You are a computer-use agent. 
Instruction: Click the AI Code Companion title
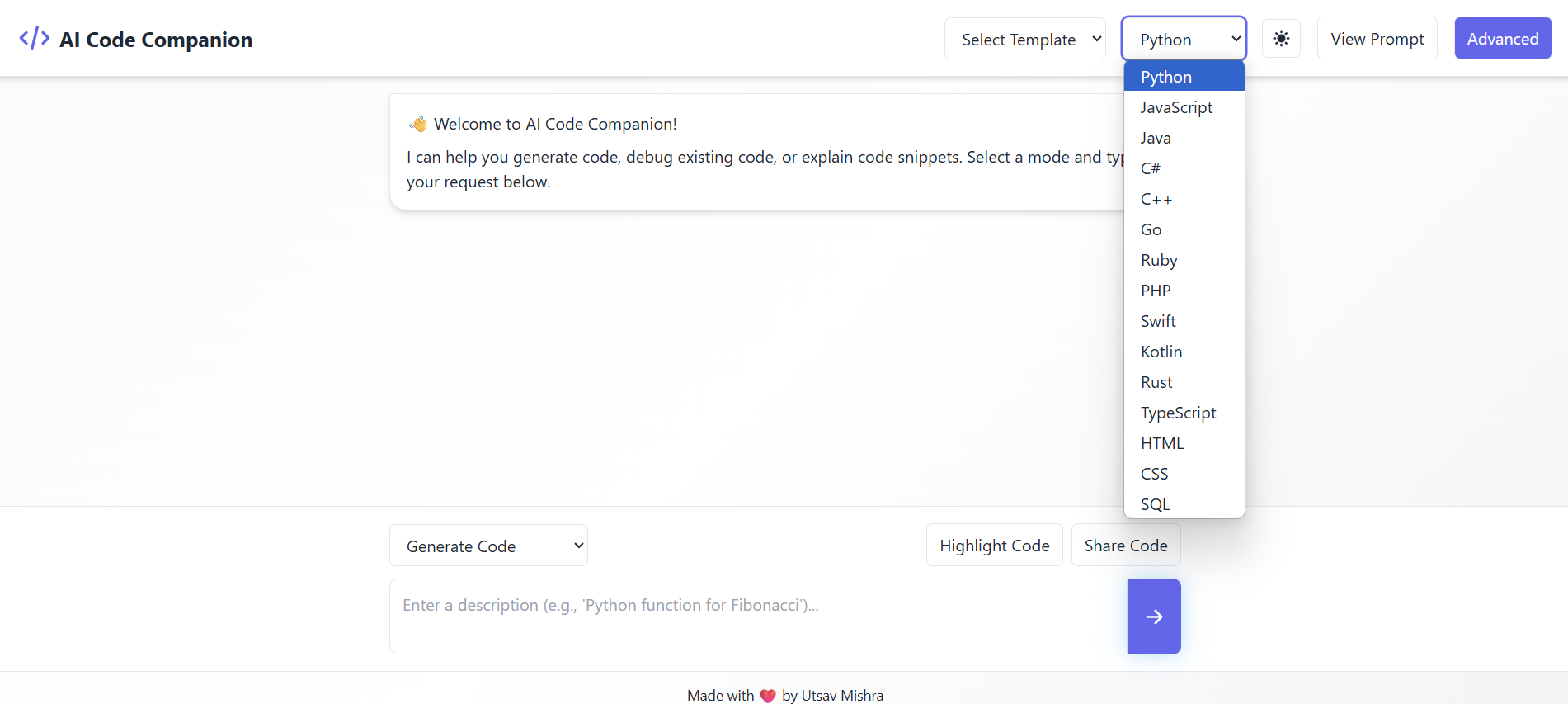[156, 40]
